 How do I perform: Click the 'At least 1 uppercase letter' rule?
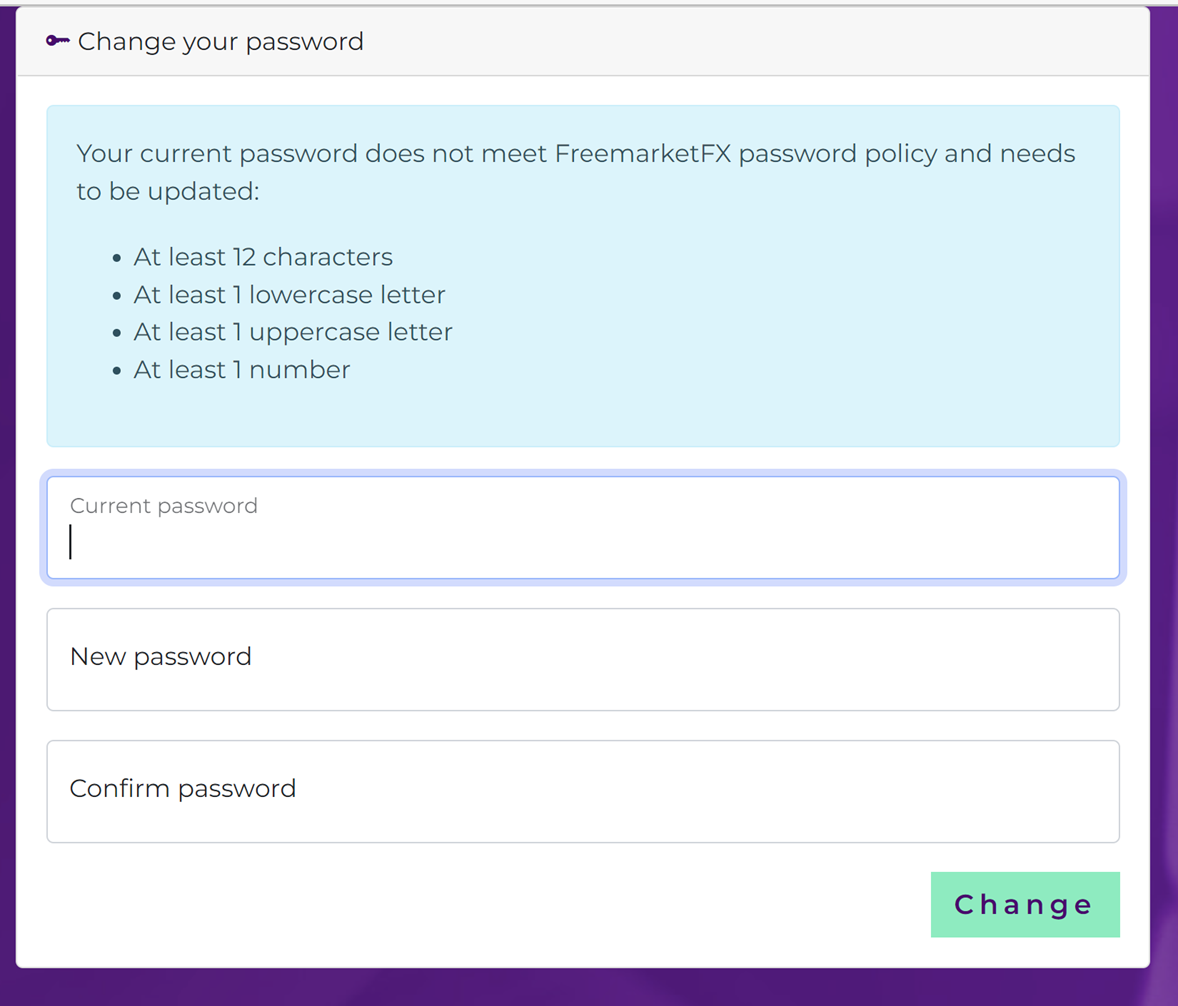[293, 332]
